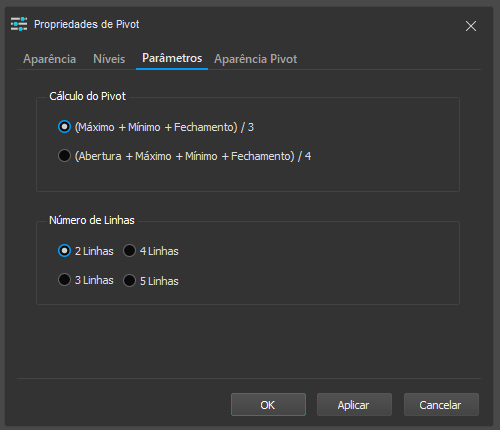
Task: Close the Propriedades de Pivot dialog
Action: click(x=471, y=26)
